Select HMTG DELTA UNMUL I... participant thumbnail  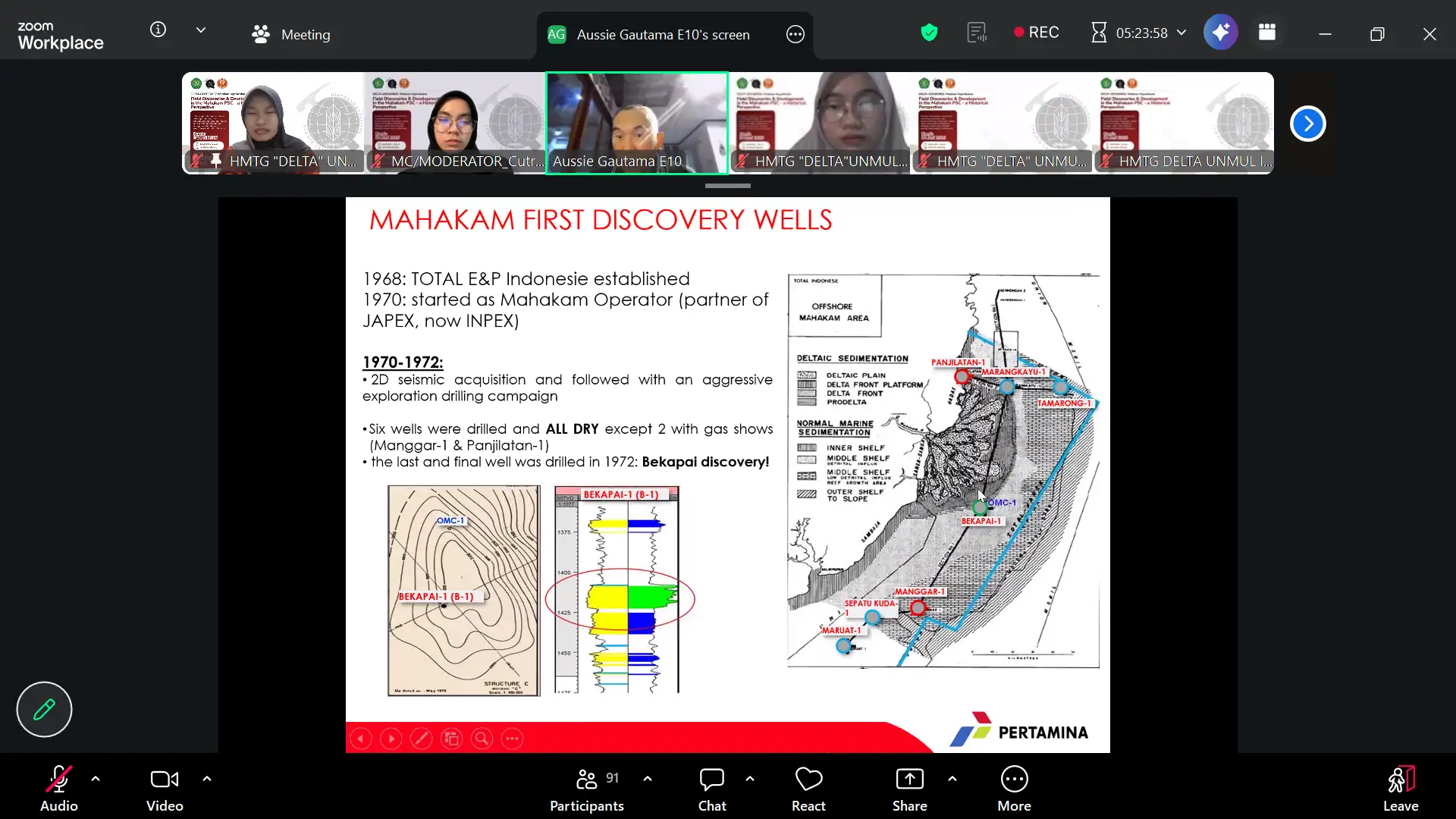coord(1183,123)
